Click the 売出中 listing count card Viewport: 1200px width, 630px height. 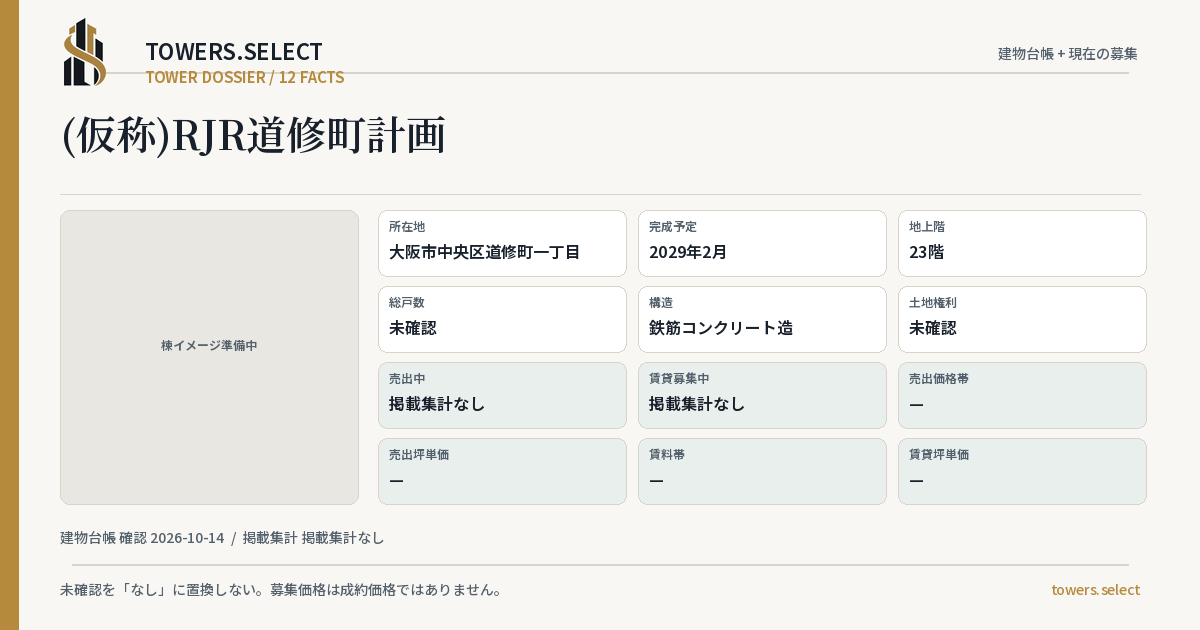[x=502, y=395]
